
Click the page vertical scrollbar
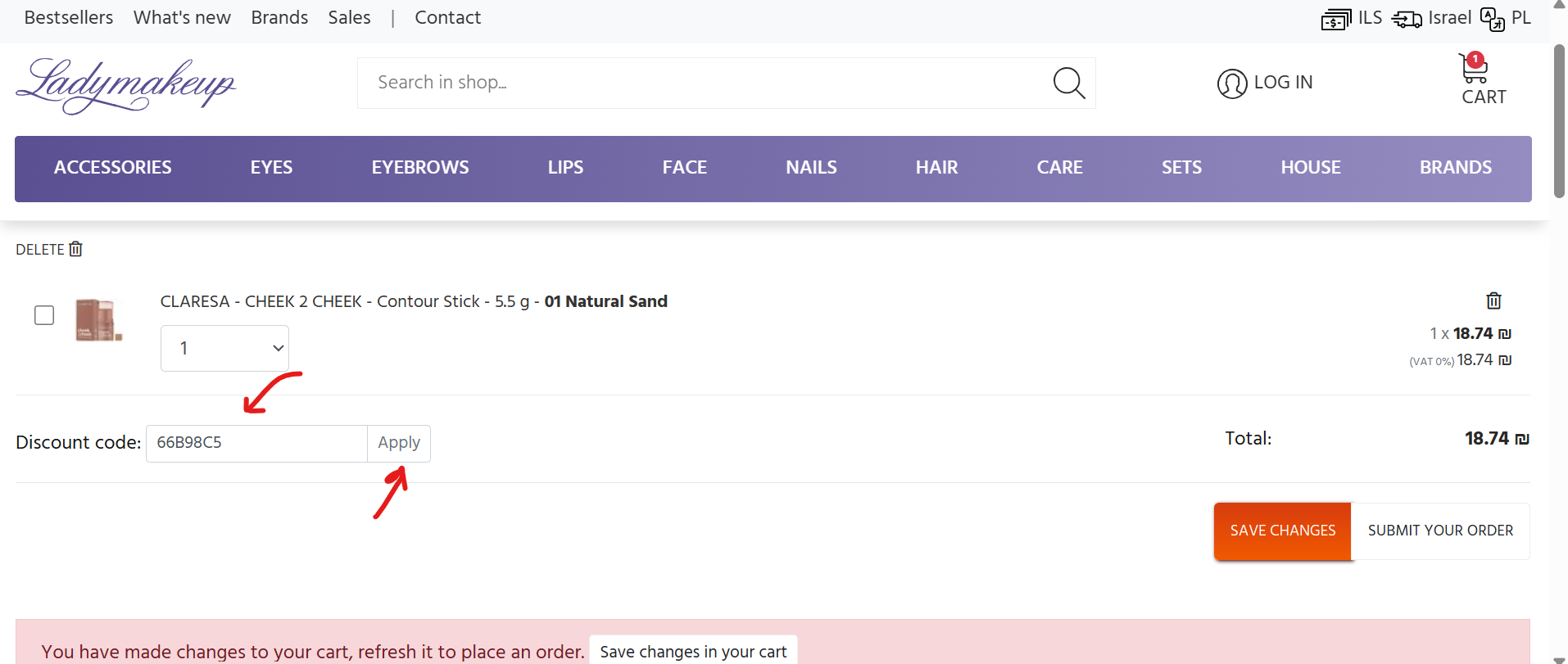pyautogui.click(x=1558, y=121)
